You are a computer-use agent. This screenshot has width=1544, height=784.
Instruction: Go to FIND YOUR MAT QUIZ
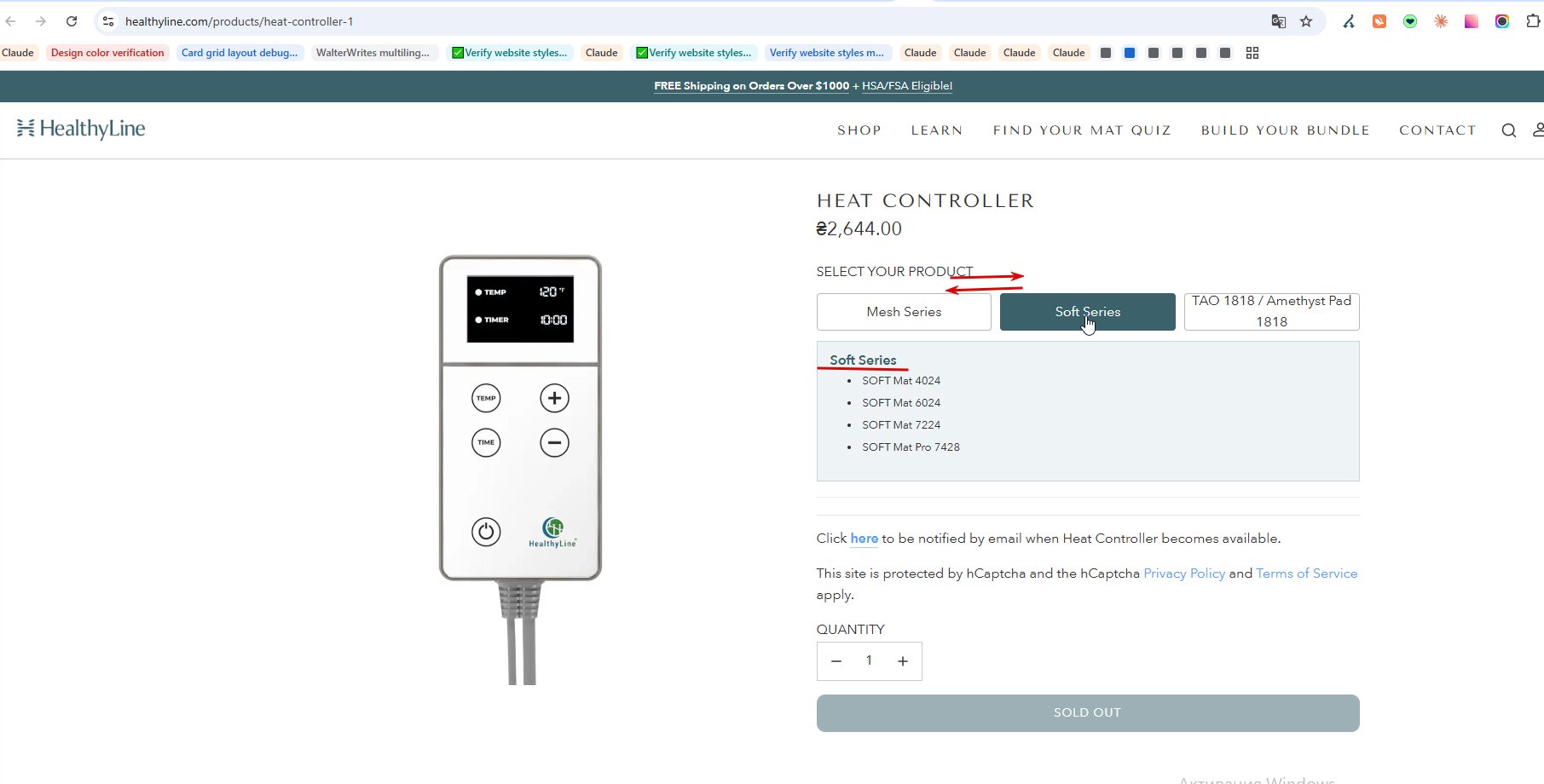click(x=1082, y=130)
